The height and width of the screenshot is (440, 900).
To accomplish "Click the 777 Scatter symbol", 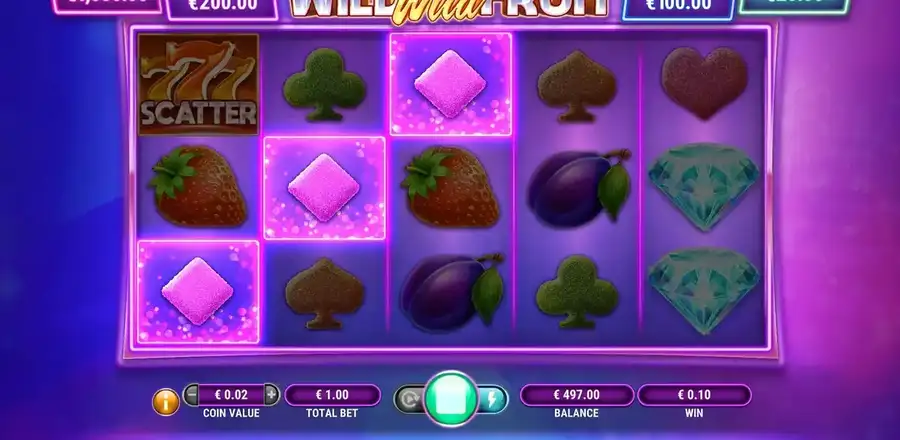I will [x=199, y=84].
